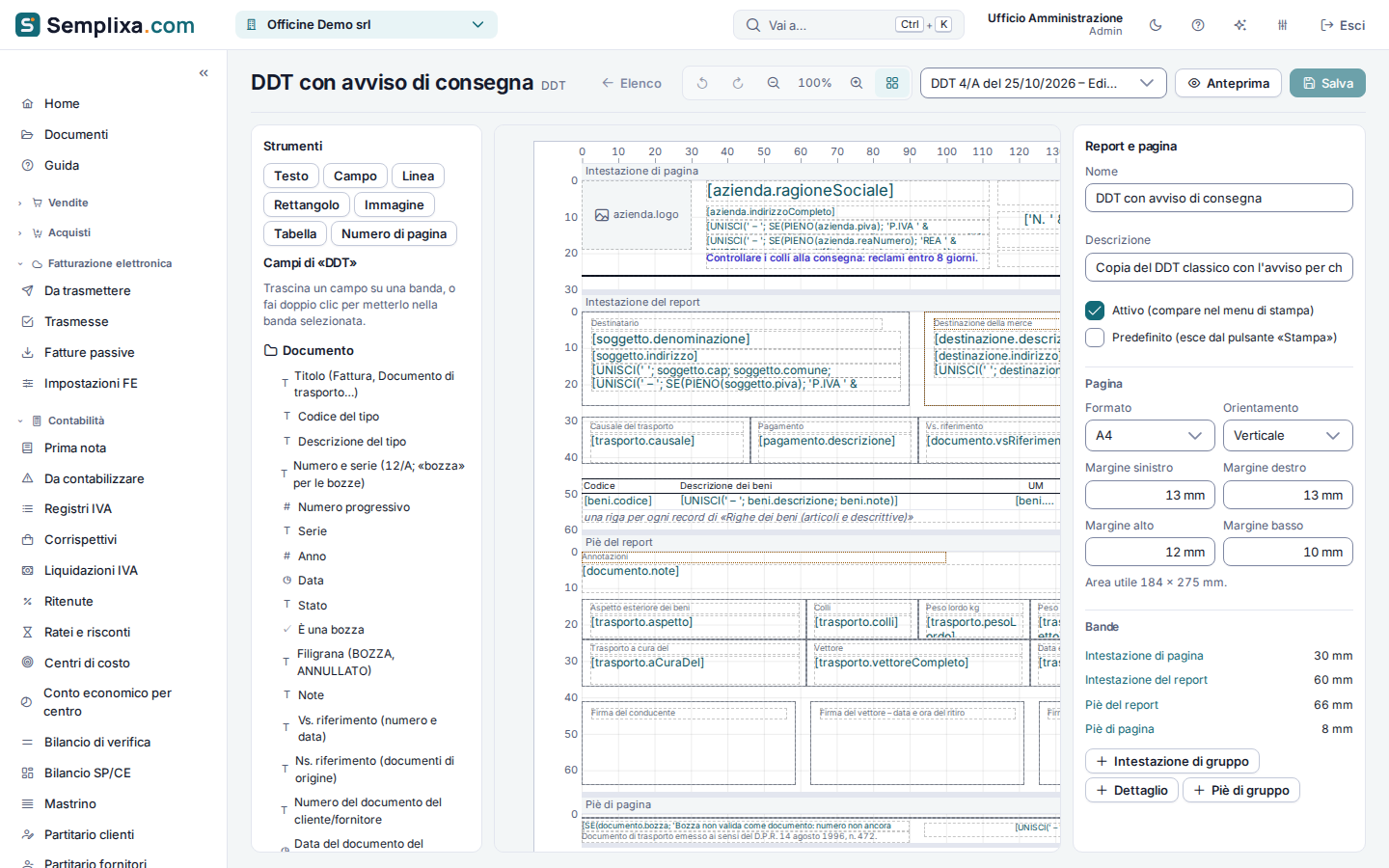1389x868 pixels.
Task: Select the Intestazione di pagina band link
Action: pos(1144,656)
